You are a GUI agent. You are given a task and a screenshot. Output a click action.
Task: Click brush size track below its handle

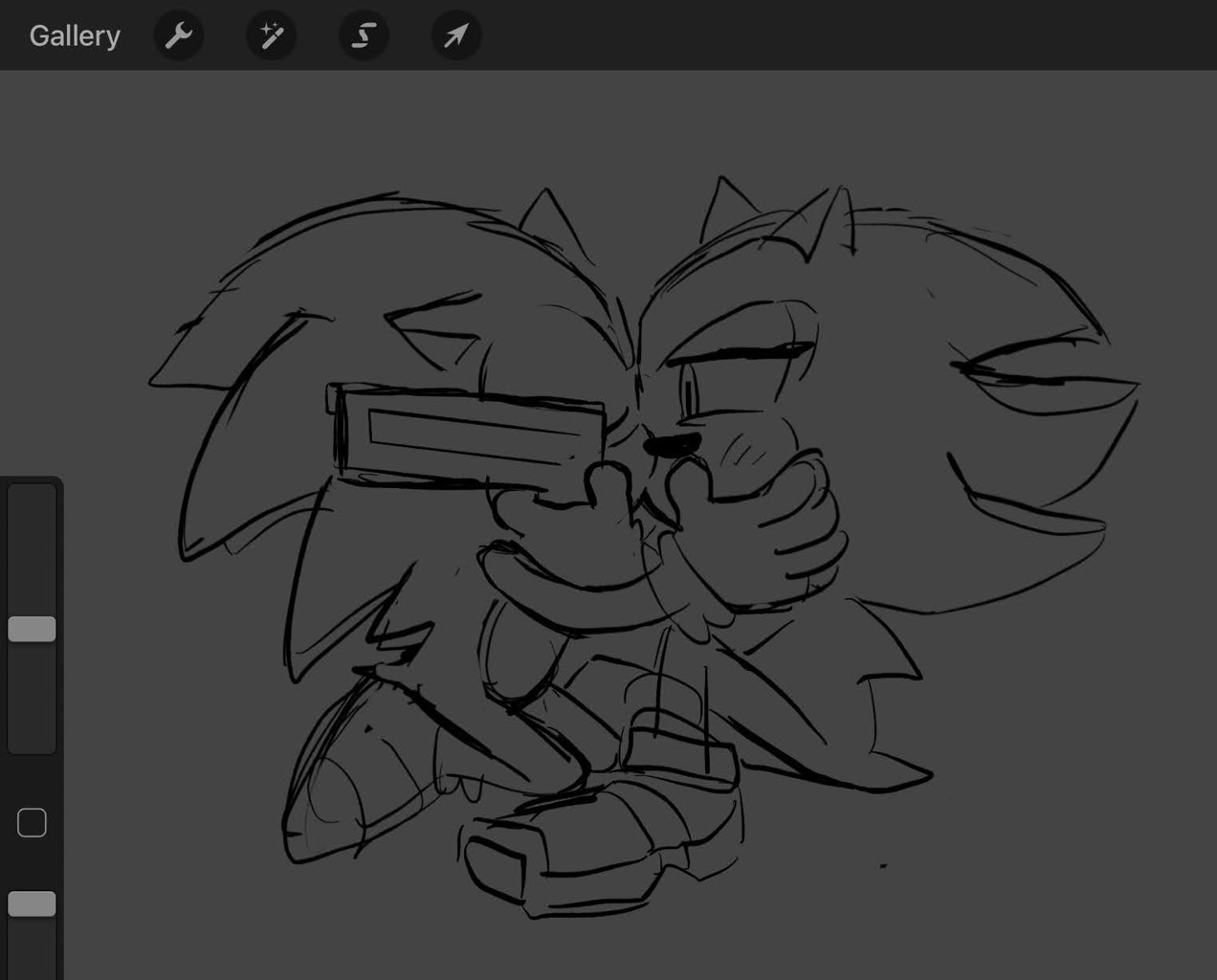pyautogui.click(x=32, y=699)
